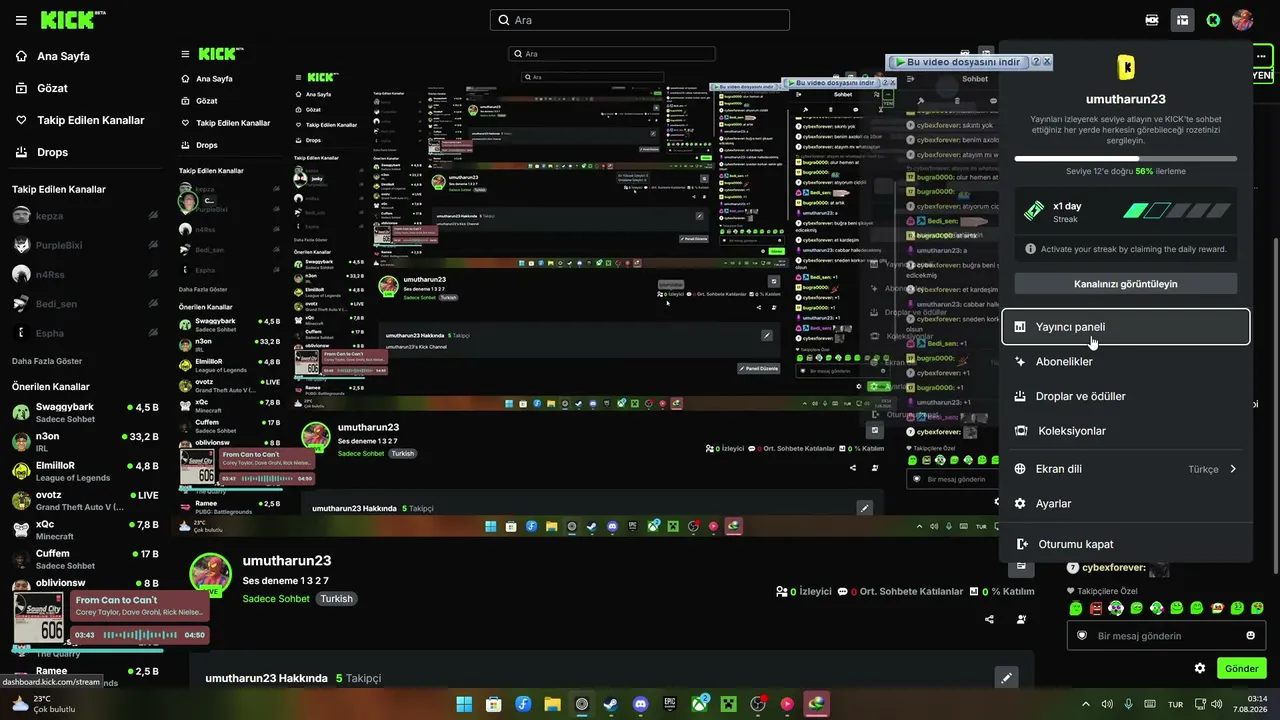Open Koleksiyonlar from the profile menu
The width and height of the screenshot is (1280, 720).
coord(1126,431)
